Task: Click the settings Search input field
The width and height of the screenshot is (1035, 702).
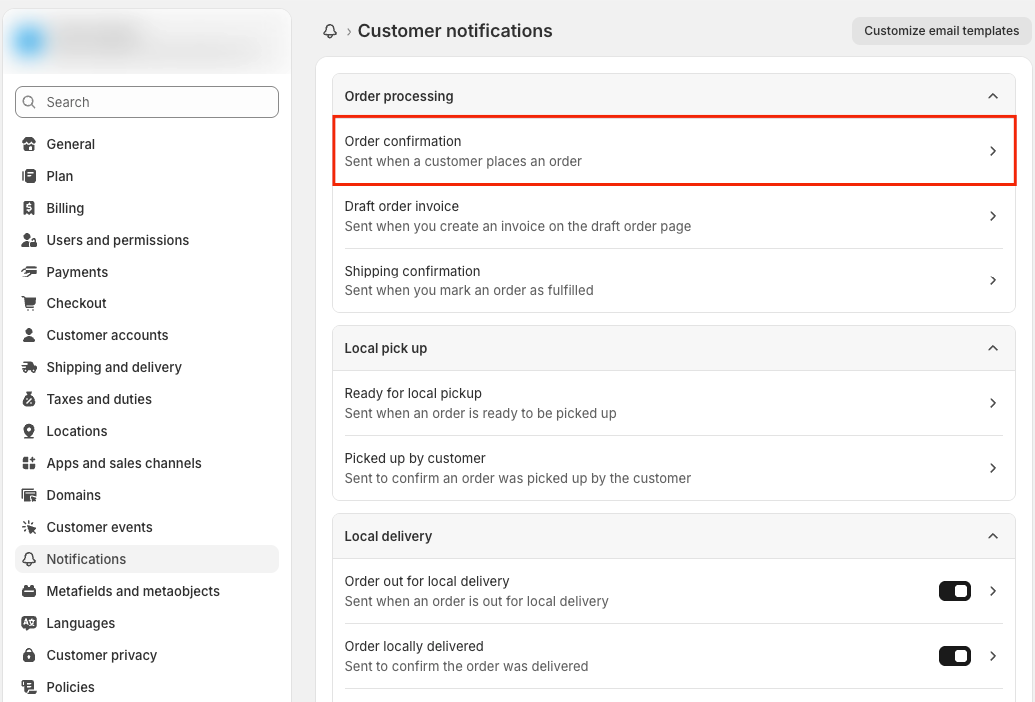Action: coord(147,102)
